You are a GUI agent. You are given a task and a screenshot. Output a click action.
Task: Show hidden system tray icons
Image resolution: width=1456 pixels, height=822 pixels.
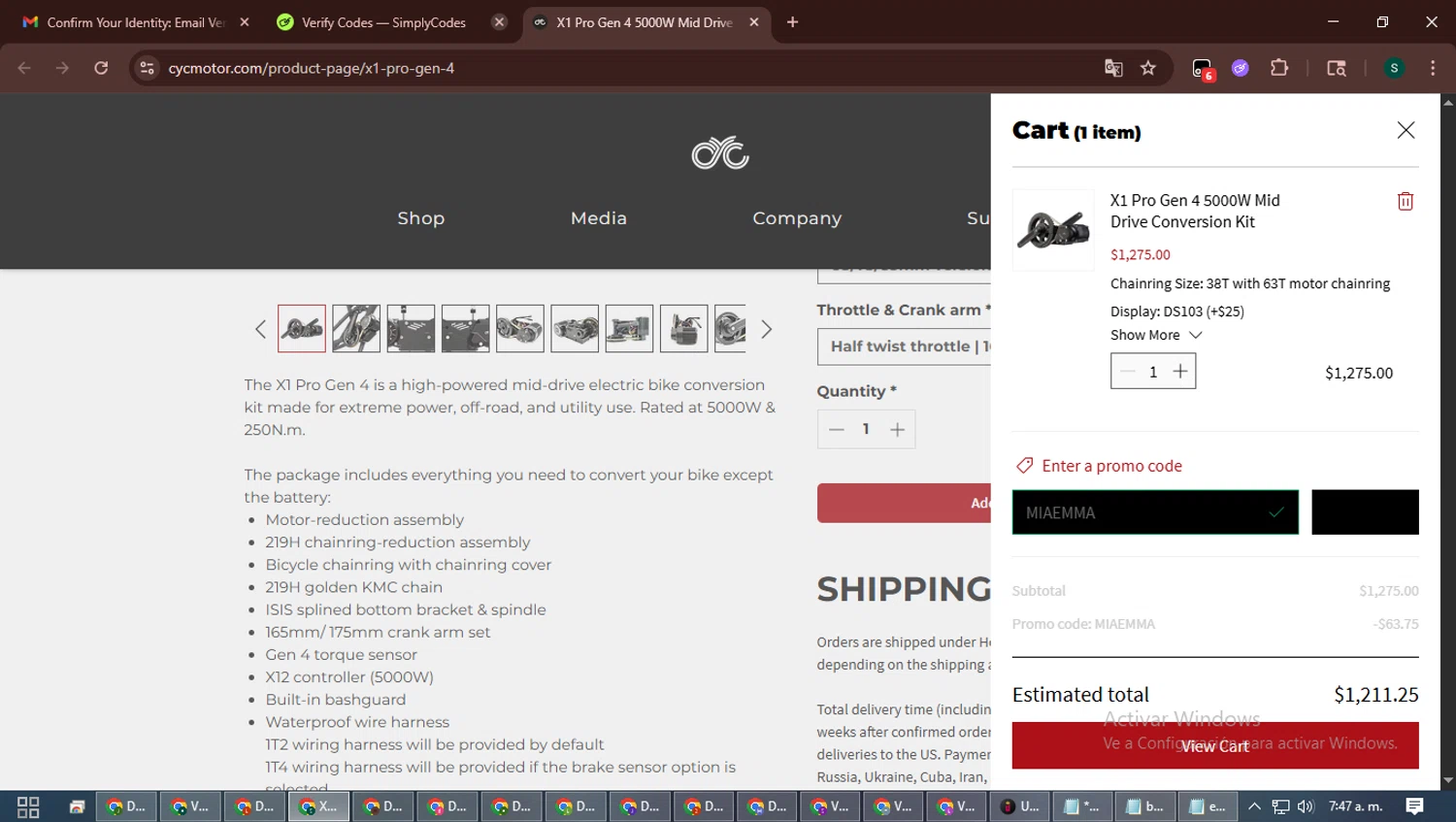click(1254, 806)
